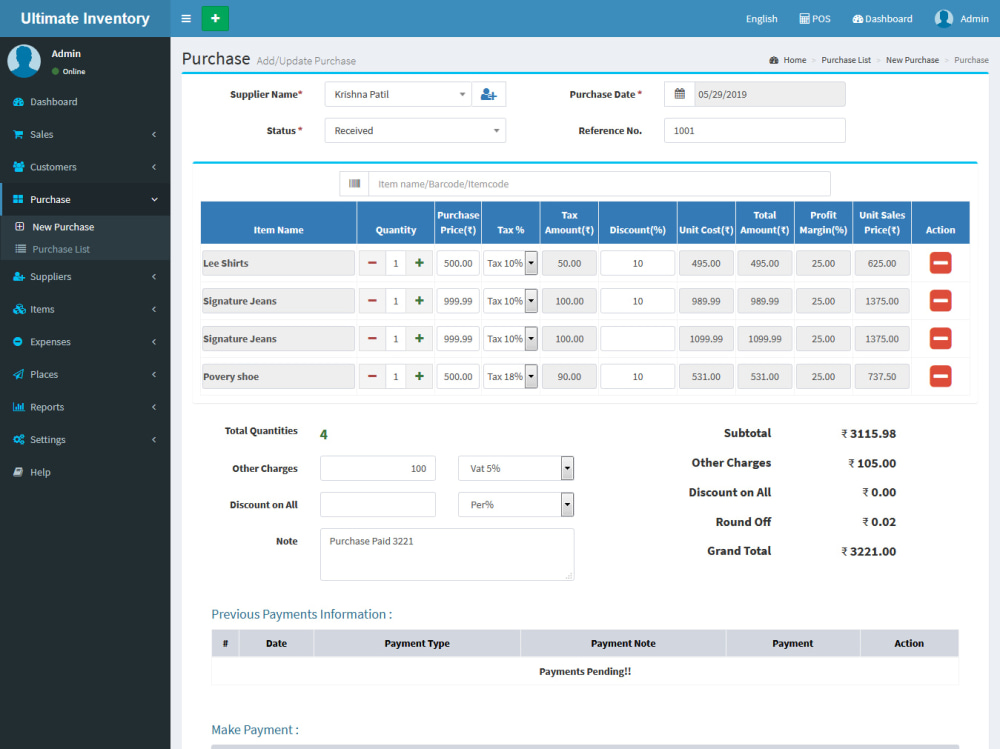
Task: Decrease quantity of first Signature Jeans
Action: click(x=372, y=300)
